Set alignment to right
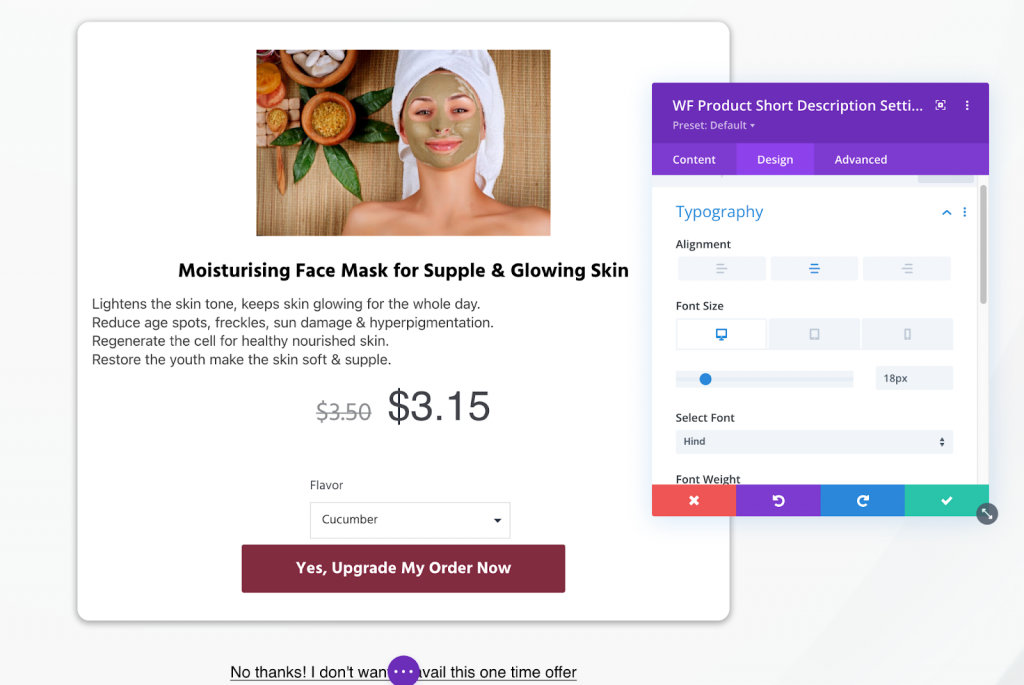 click(907, 268)
